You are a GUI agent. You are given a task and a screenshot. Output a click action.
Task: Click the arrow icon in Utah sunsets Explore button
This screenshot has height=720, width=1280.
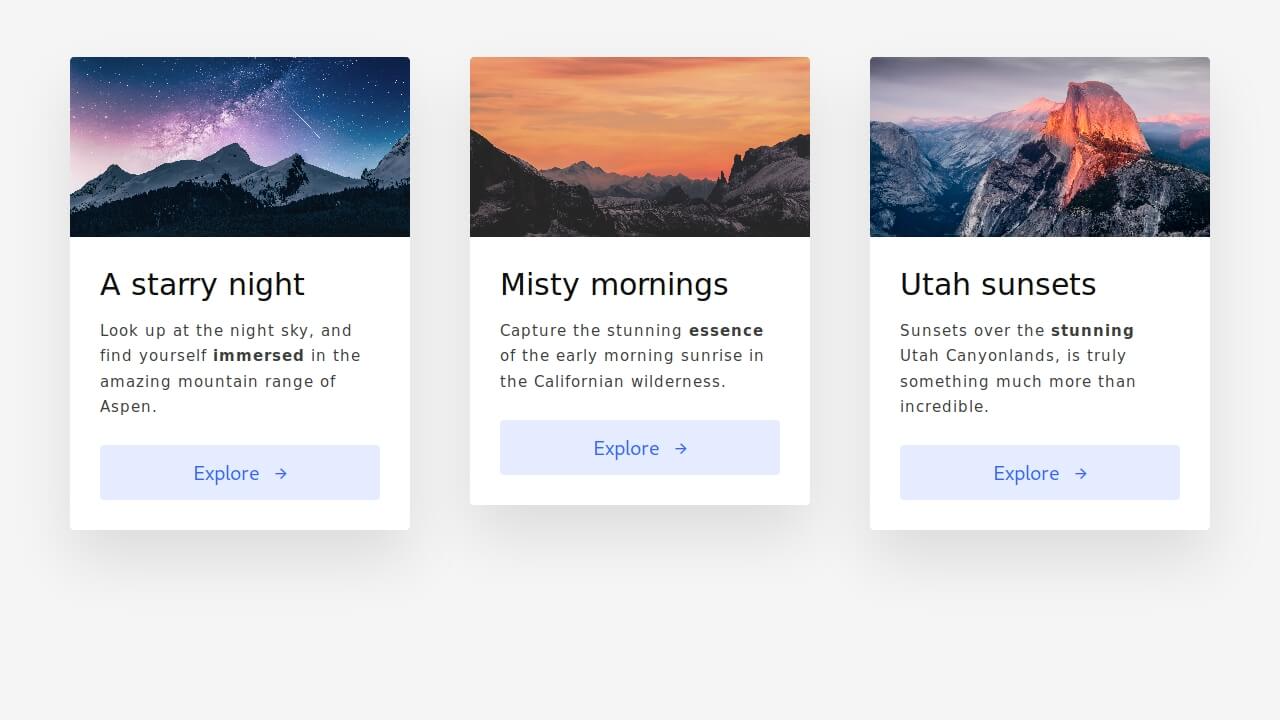pyautogui.click(x=1081, y=473)
